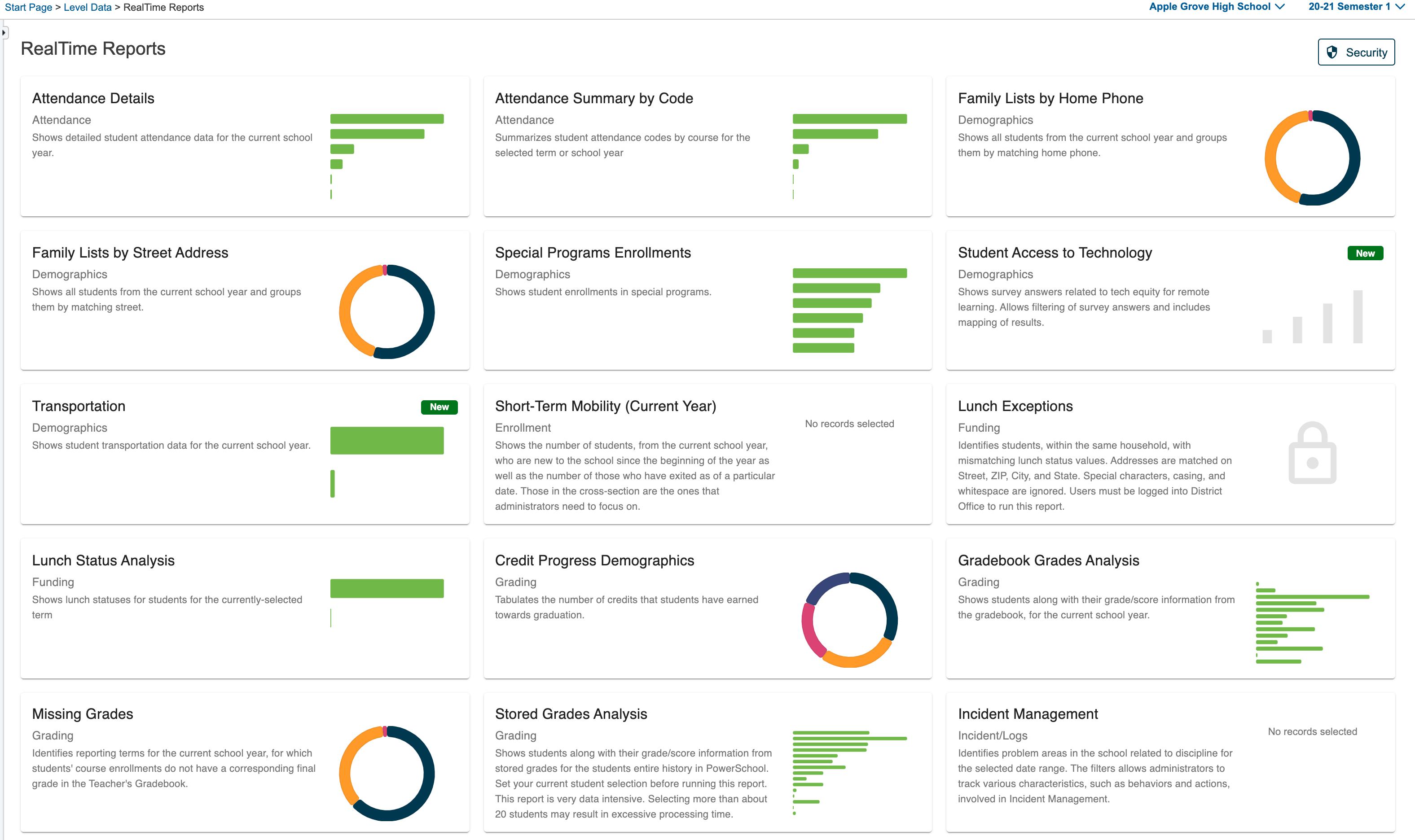Click the shield icon on Security button
The image size is (1415, 840).
tap(1331, 52)
